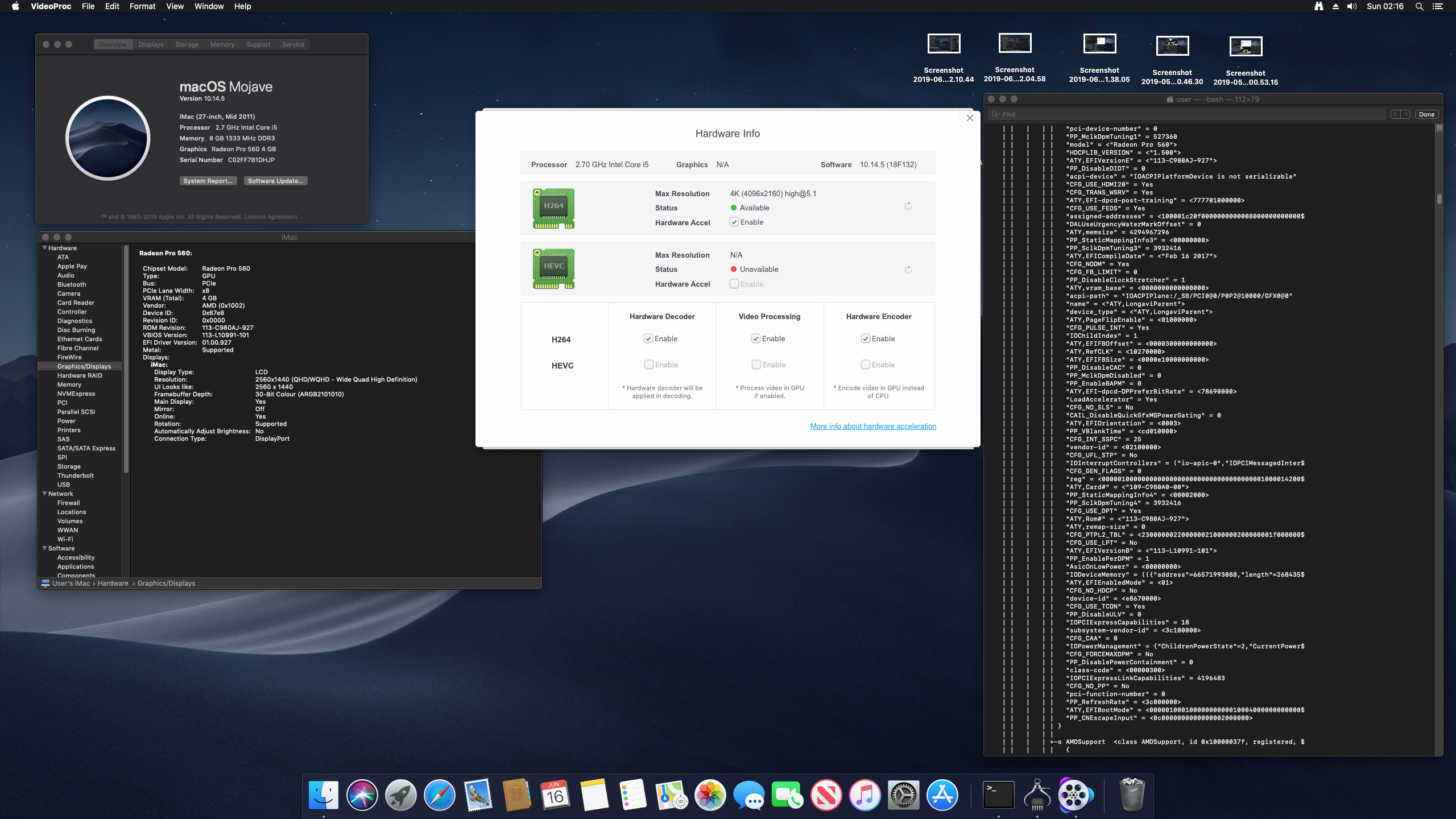Open Mail stamp icon in dock
The image size is (1456, 819).
(478, 795)
